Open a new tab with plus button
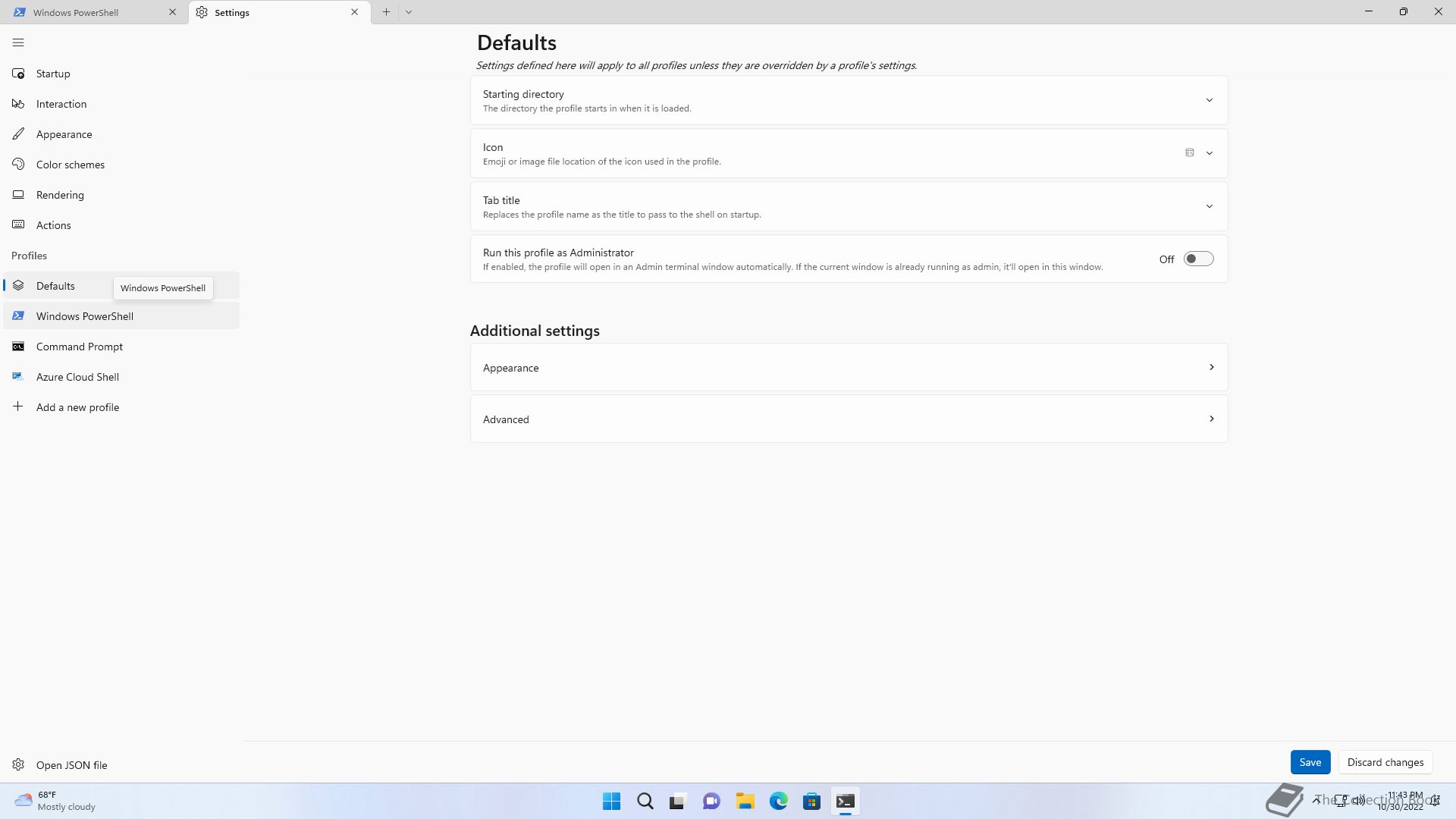 tap(386, 12)
